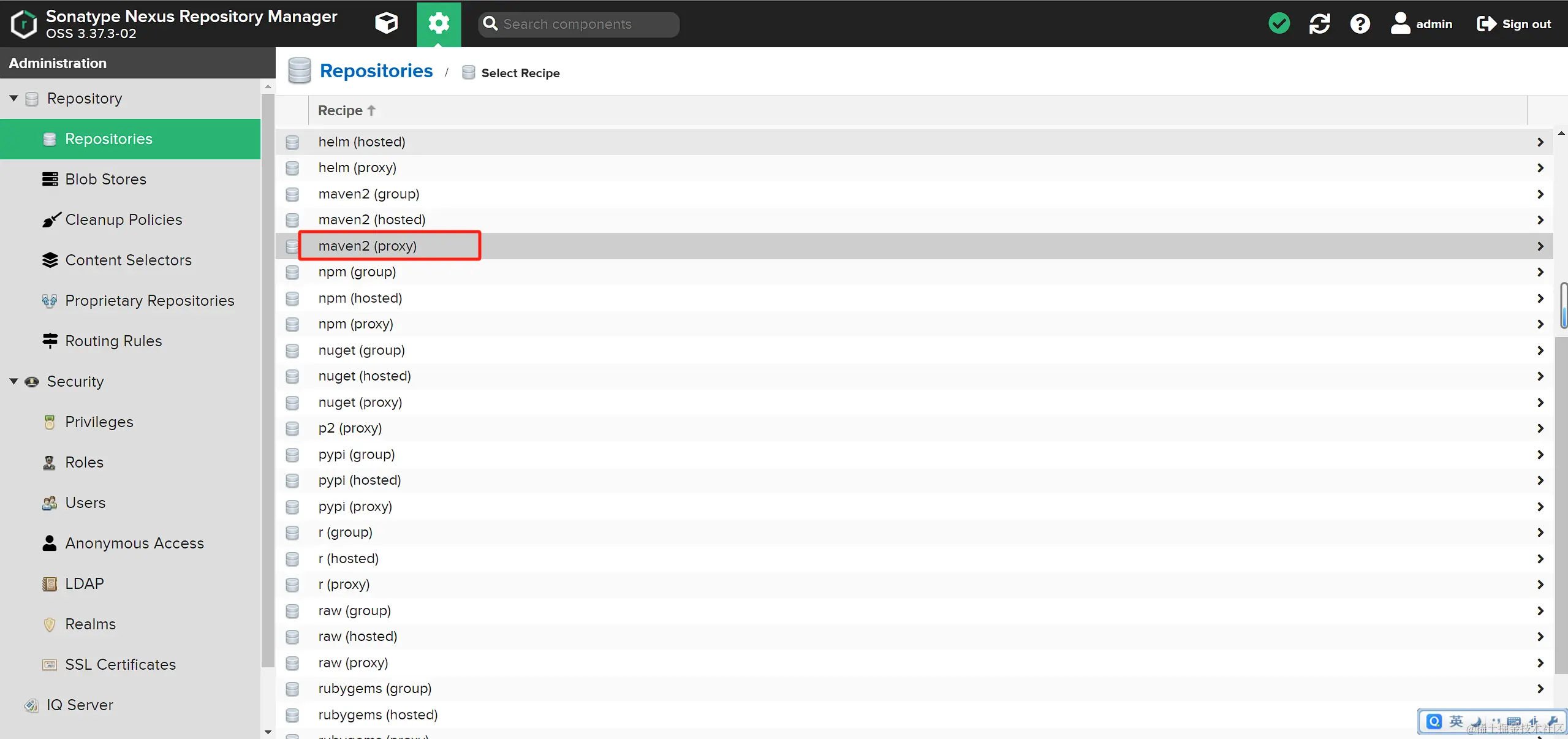The height and width of the screenshot is (739, 1568).
Task: Open the help question mark icon
Action: pos(1360,24)
